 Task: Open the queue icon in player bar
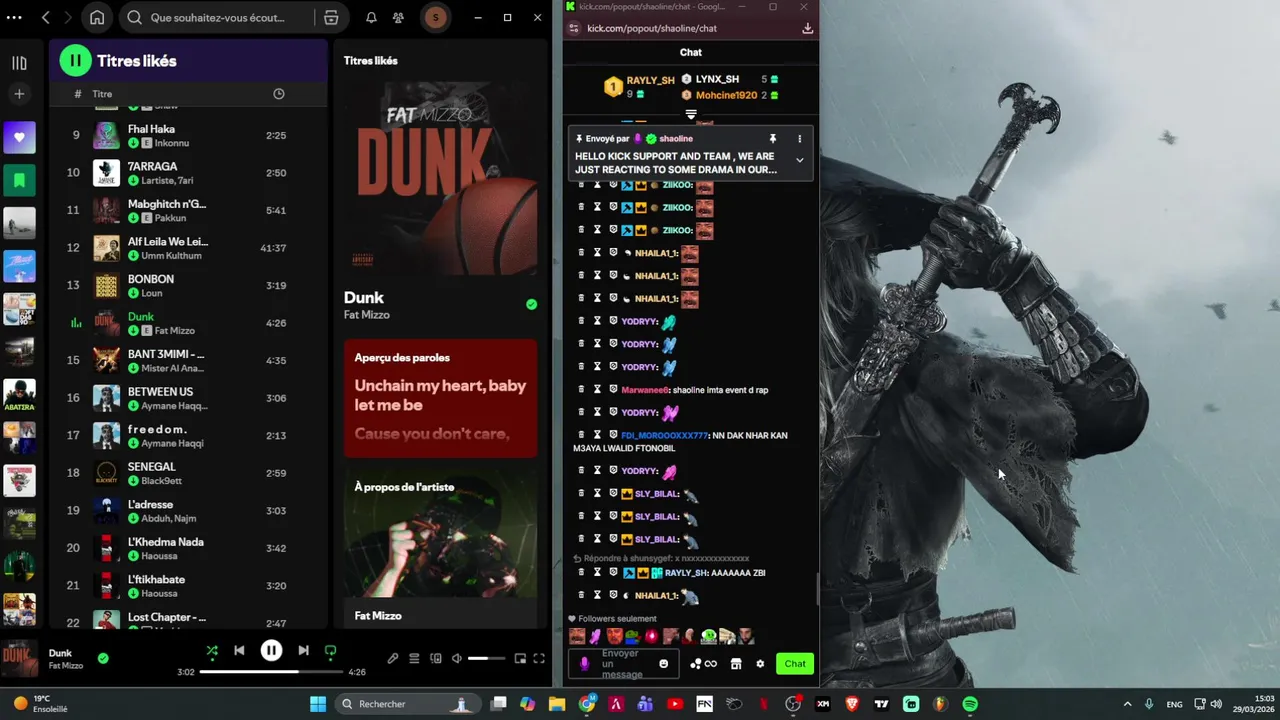(x=414, y=658)
